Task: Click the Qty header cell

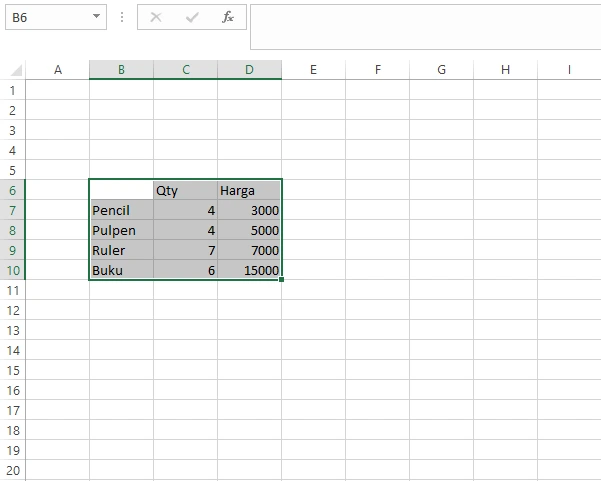Action: (x=186, y=190)
